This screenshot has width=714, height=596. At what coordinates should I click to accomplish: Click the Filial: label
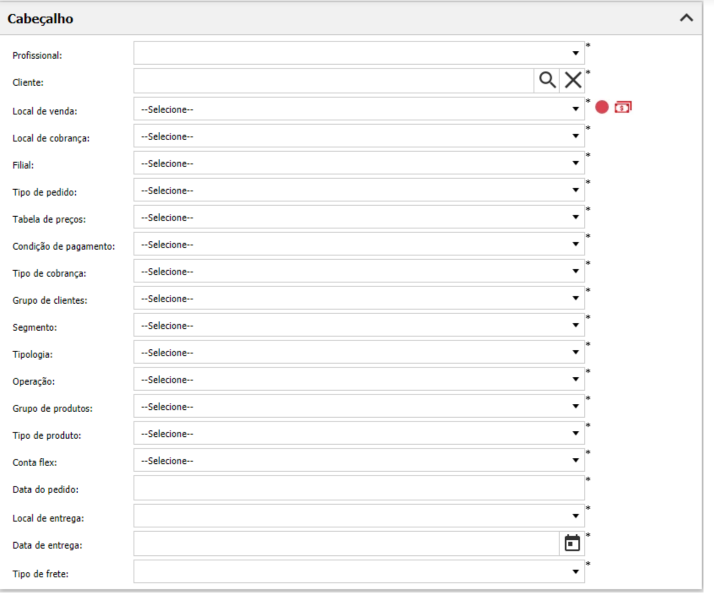click(23, 165)
